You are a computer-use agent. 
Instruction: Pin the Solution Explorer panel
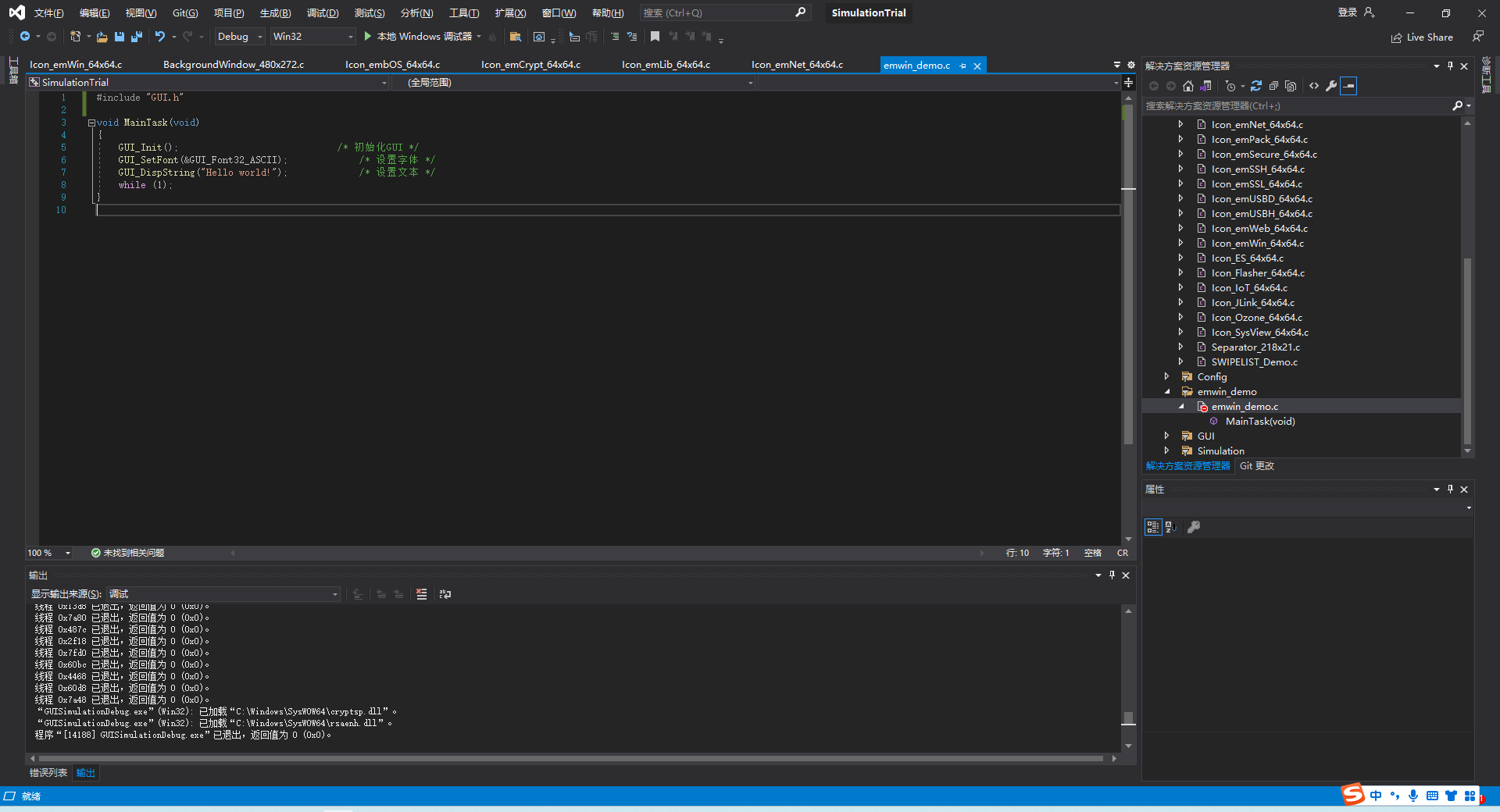[1450, 66]
